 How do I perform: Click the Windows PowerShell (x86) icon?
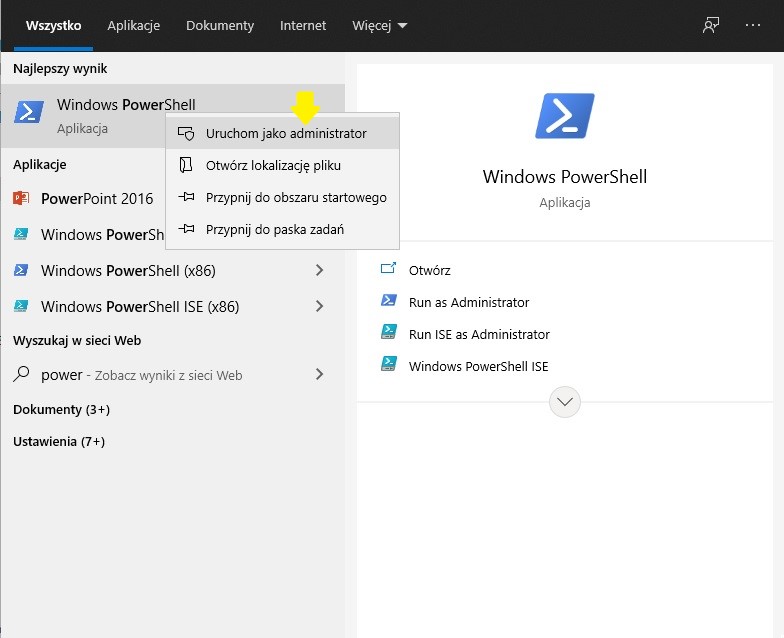click(21, 270)
